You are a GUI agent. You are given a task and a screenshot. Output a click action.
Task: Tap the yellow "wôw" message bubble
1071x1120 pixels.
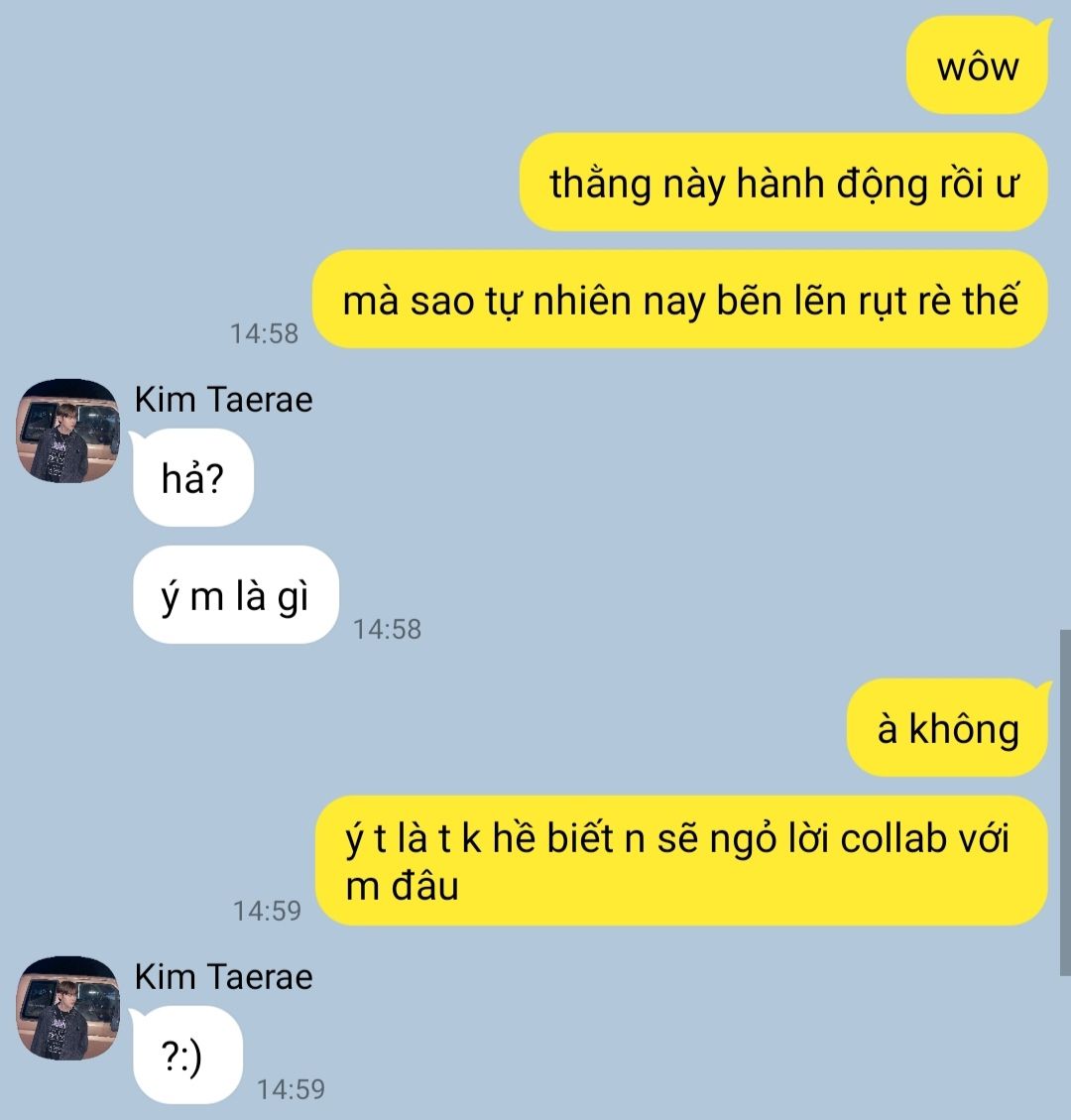tap(977, 65)
